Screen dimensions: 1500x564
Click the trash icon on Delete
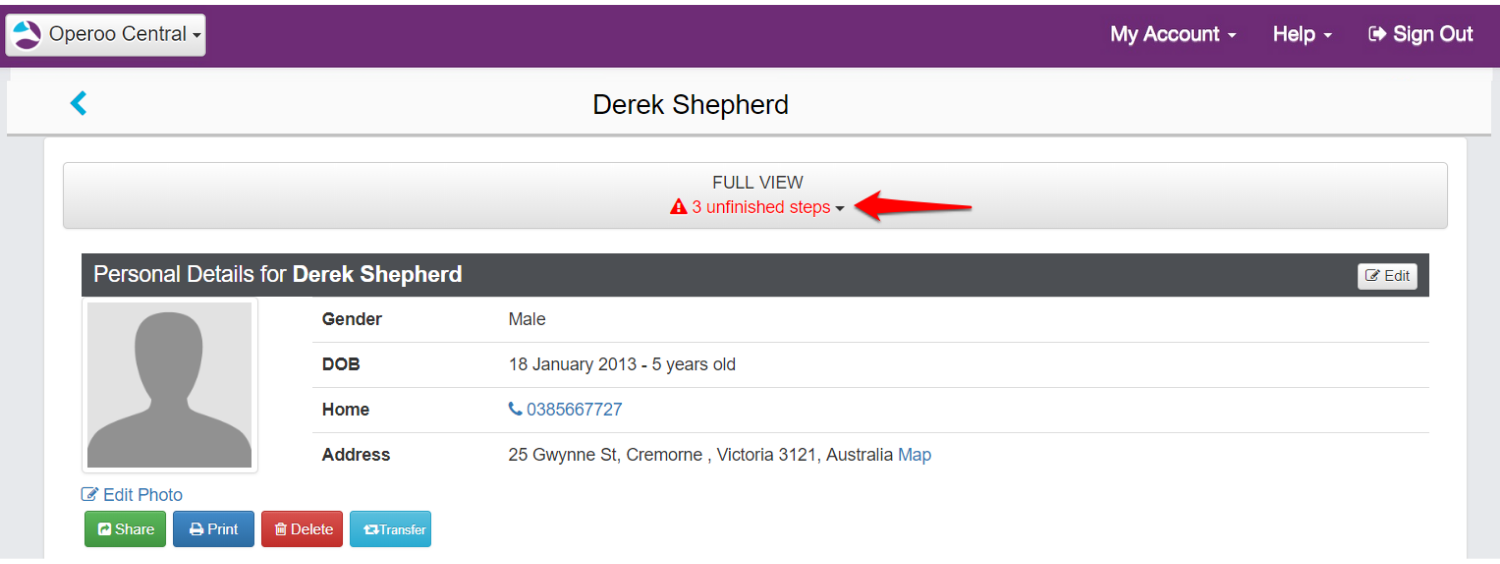click(280, 529)
